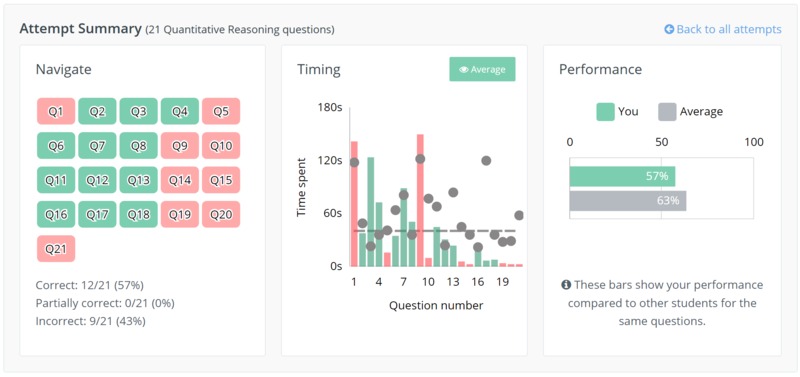
Task: Click the green bar for question 3
Action: click(371, 212)
